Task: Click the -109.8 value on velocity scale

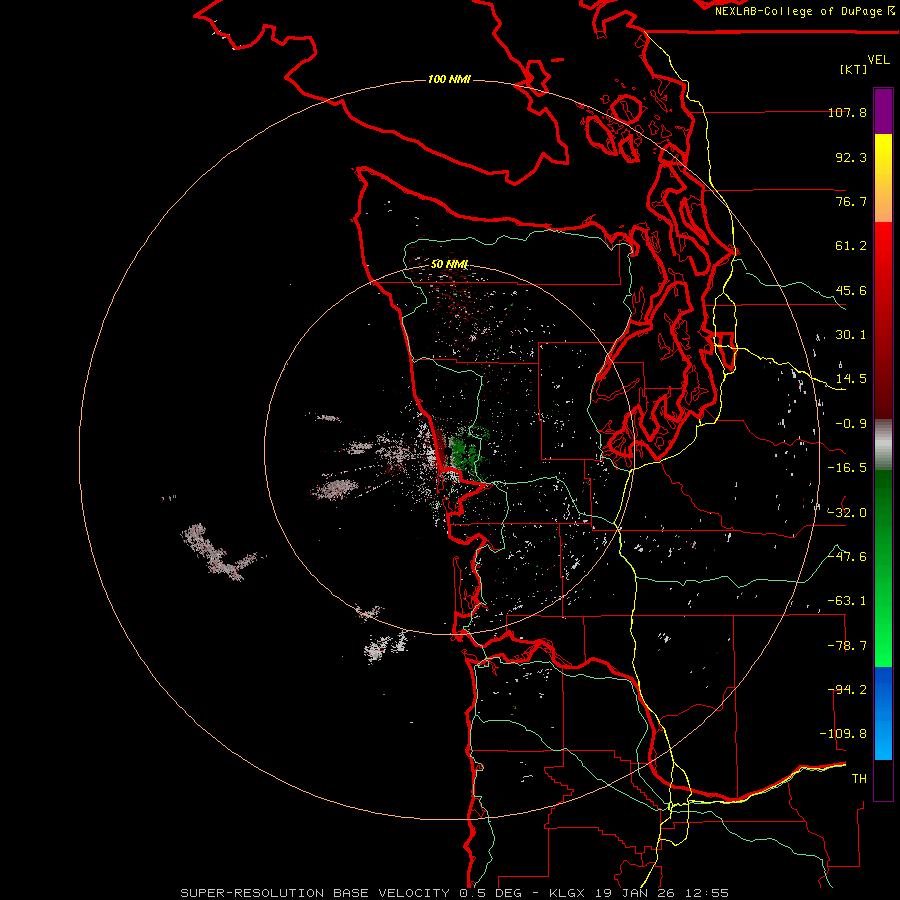Action: (843, 734)
